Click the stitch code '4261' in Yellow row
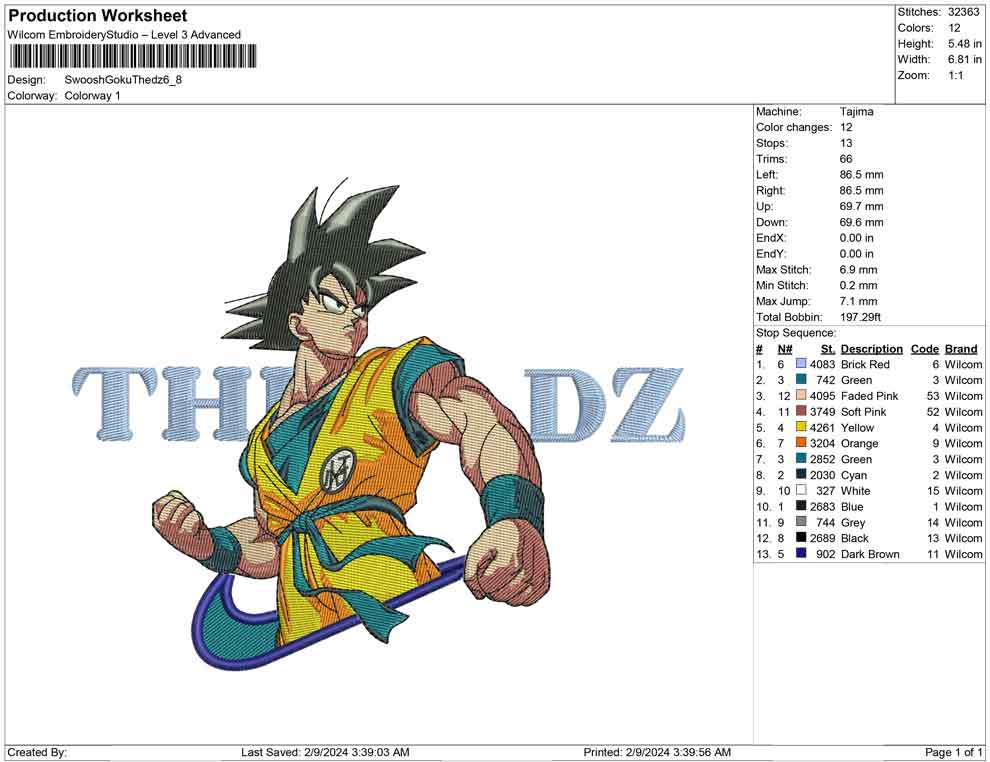The height and width of the screenshot is (762, 990). (822, 427)
